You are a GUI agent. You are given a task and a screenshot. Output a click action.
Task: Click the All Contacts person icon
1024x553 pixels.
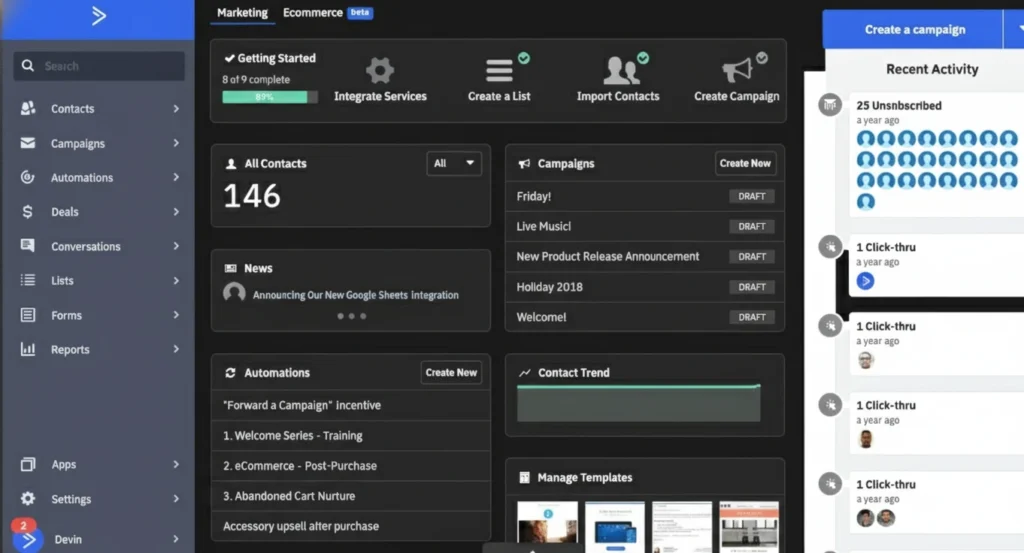pos(231,164)
